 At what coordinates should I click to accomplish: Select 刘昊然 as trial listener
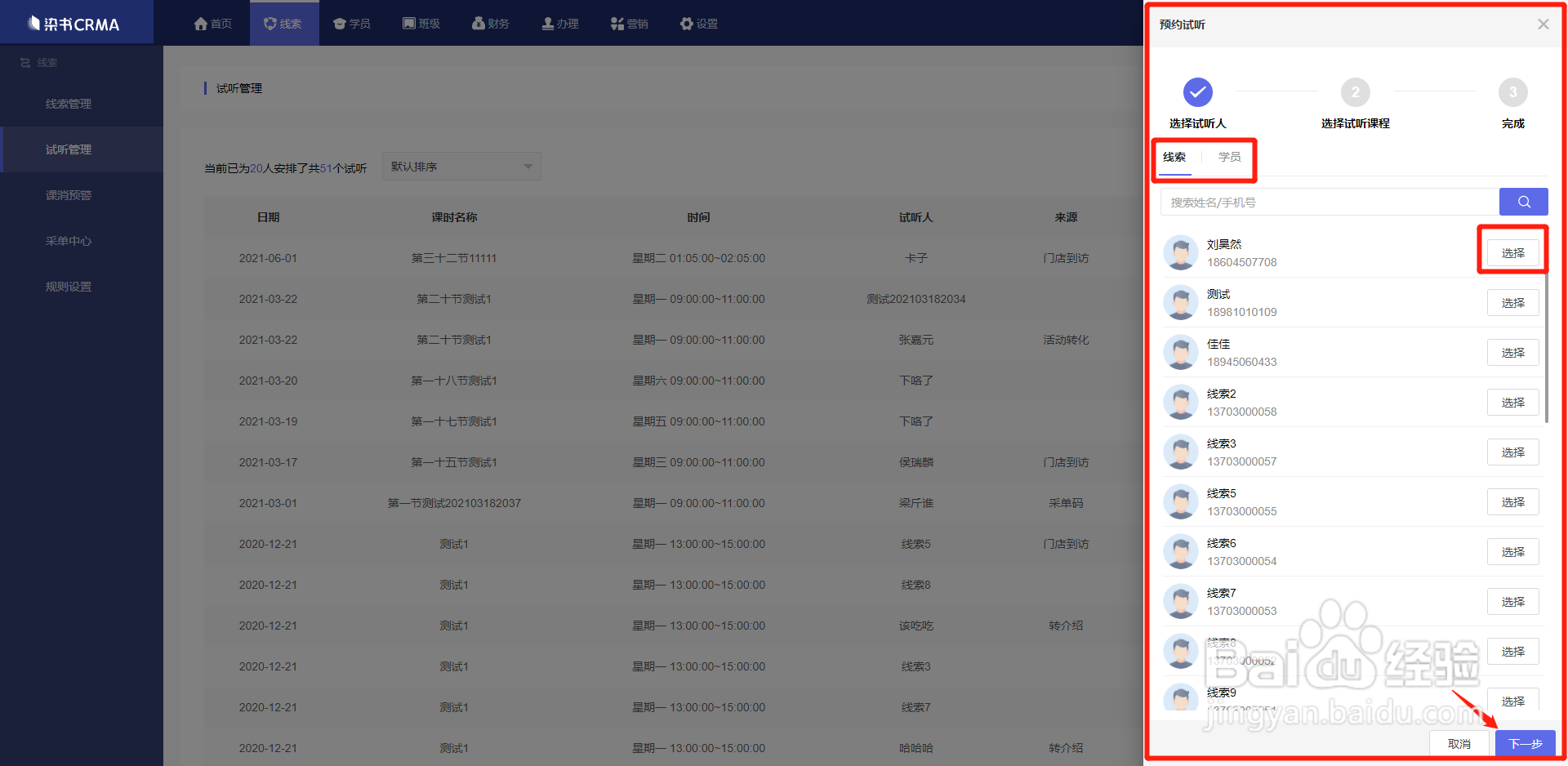pos(1513,253)
